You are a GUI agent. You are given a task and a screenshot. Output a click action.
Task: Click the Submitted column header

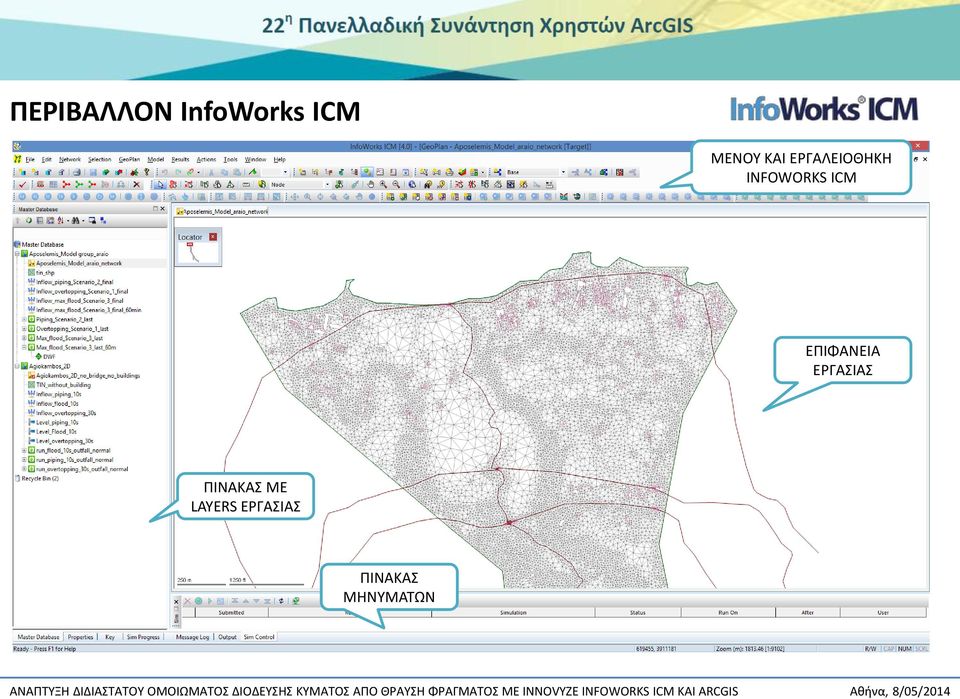click(x=231, y=613)
